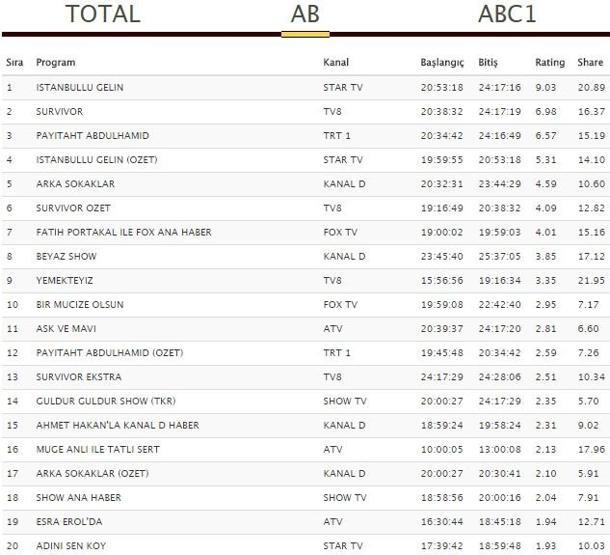Click the BEYAZ SHOW program name
610x555 pixels.
(66, 256)
